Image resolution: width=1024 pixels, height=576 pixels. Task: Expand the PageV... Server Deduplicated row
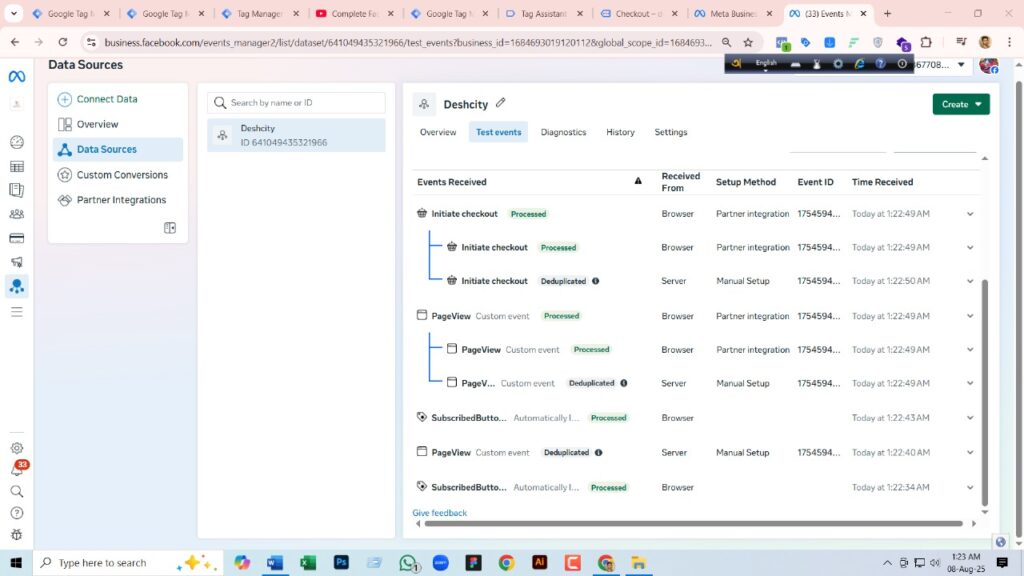pos(970,383)
